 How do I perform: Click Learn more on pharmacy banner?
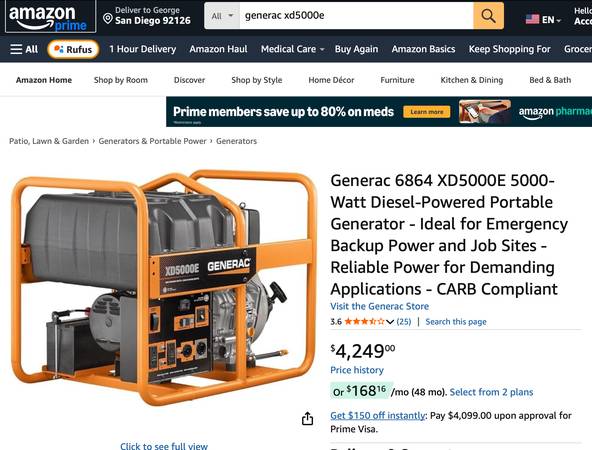(x=427, y=112)
